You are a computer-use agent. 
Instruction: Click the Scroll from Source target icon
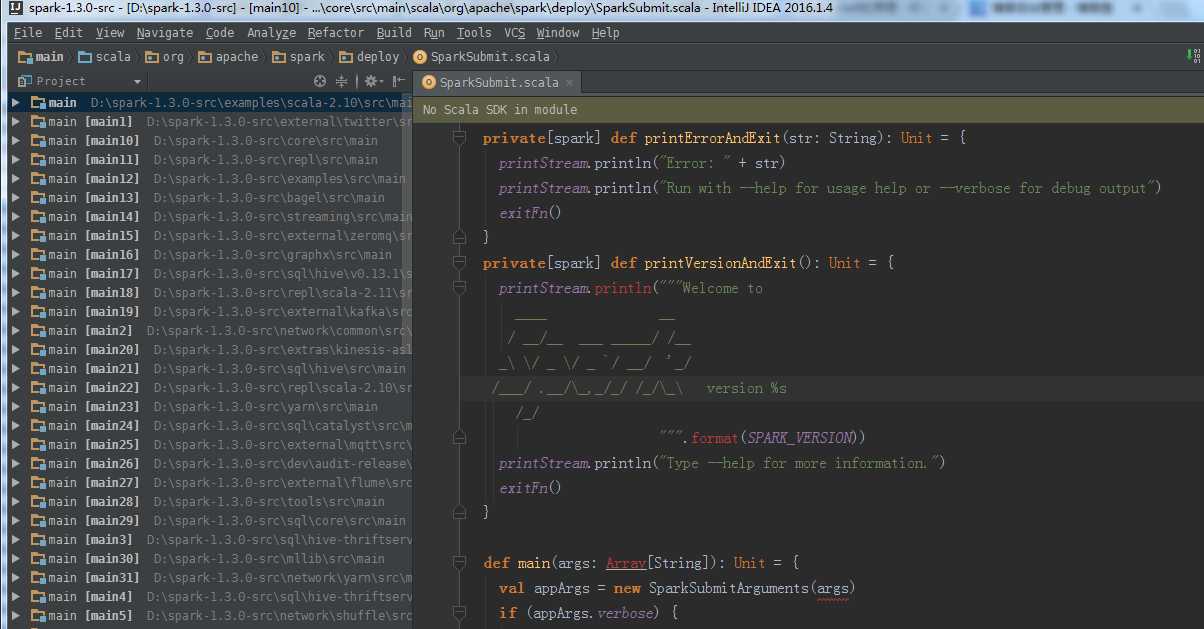click(320, 81)
